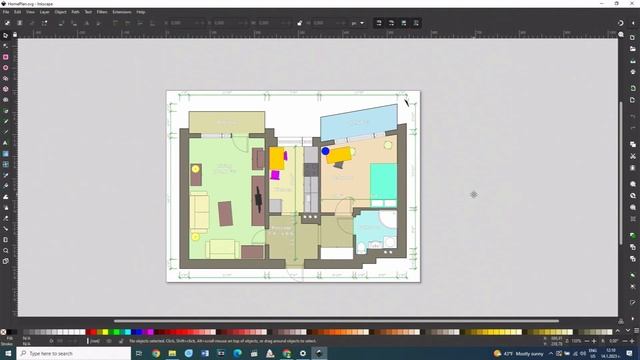Open the File menu

point(6,12)
